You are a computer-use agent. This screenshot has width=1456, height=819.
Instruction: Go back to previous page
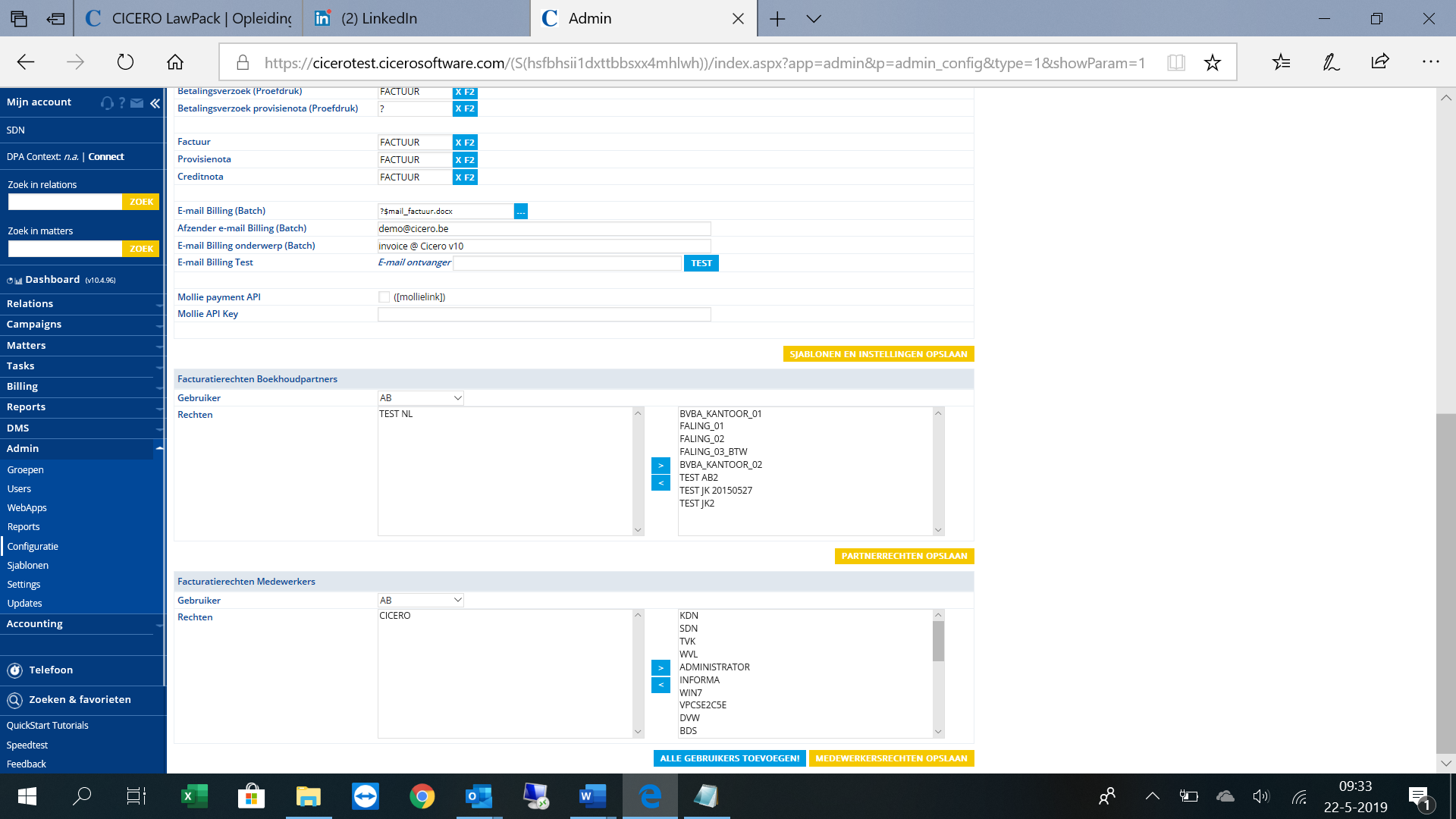click(x=26, y=62)
